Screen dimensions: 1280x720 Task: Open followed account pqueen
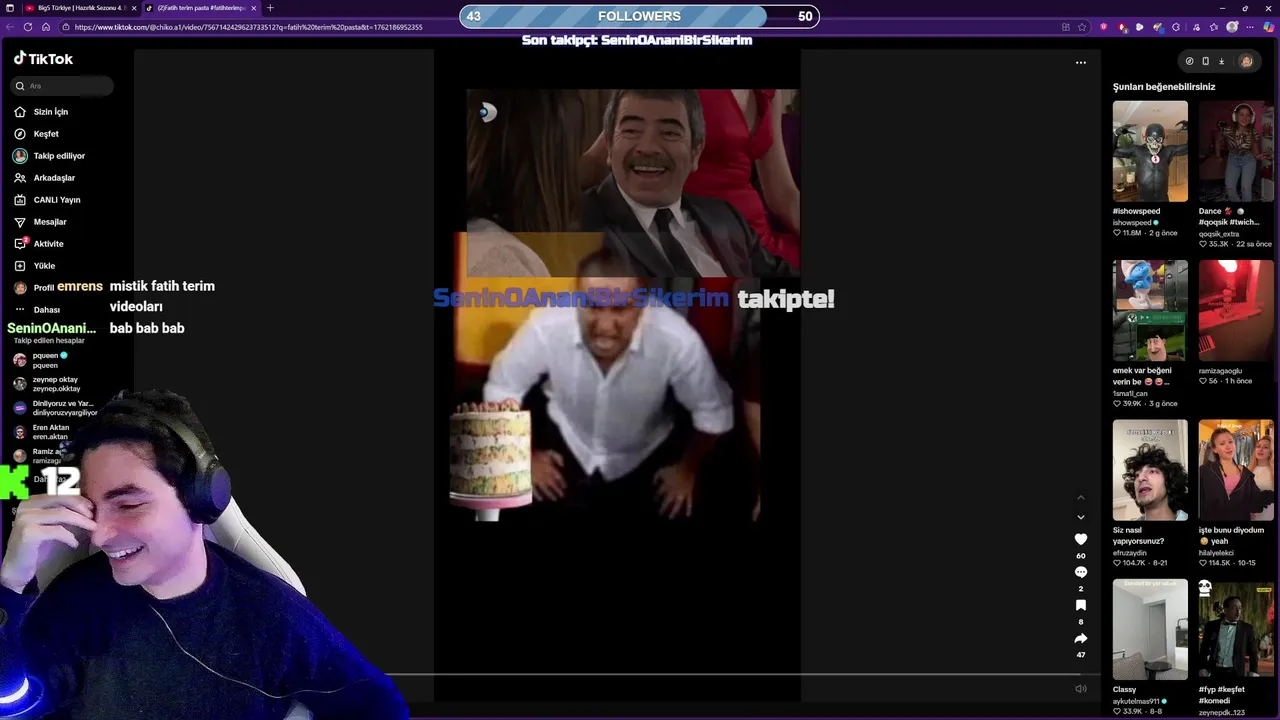[40, 360]
